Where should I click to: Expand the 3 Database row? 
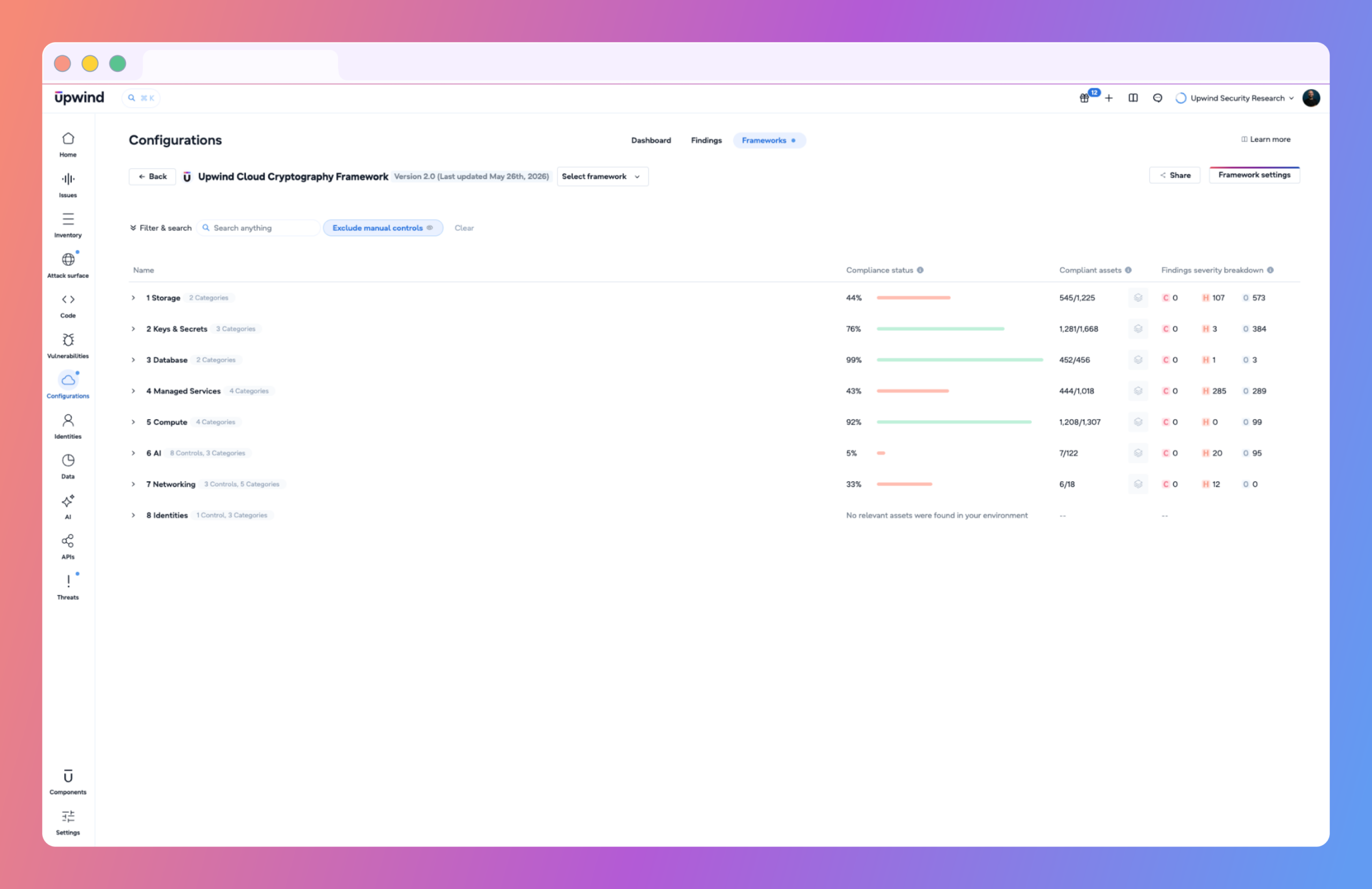(133, 360)
